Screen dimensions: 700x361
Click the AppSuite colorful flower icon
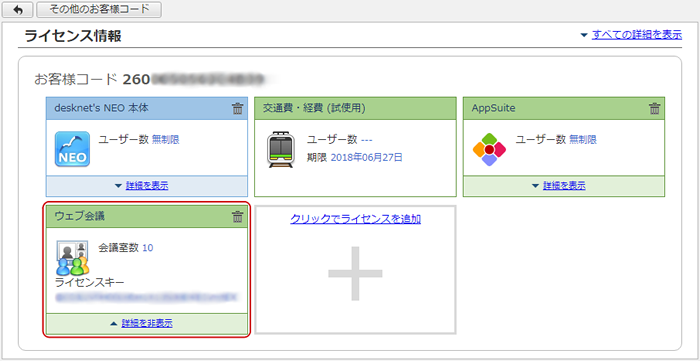click(489, 149)
